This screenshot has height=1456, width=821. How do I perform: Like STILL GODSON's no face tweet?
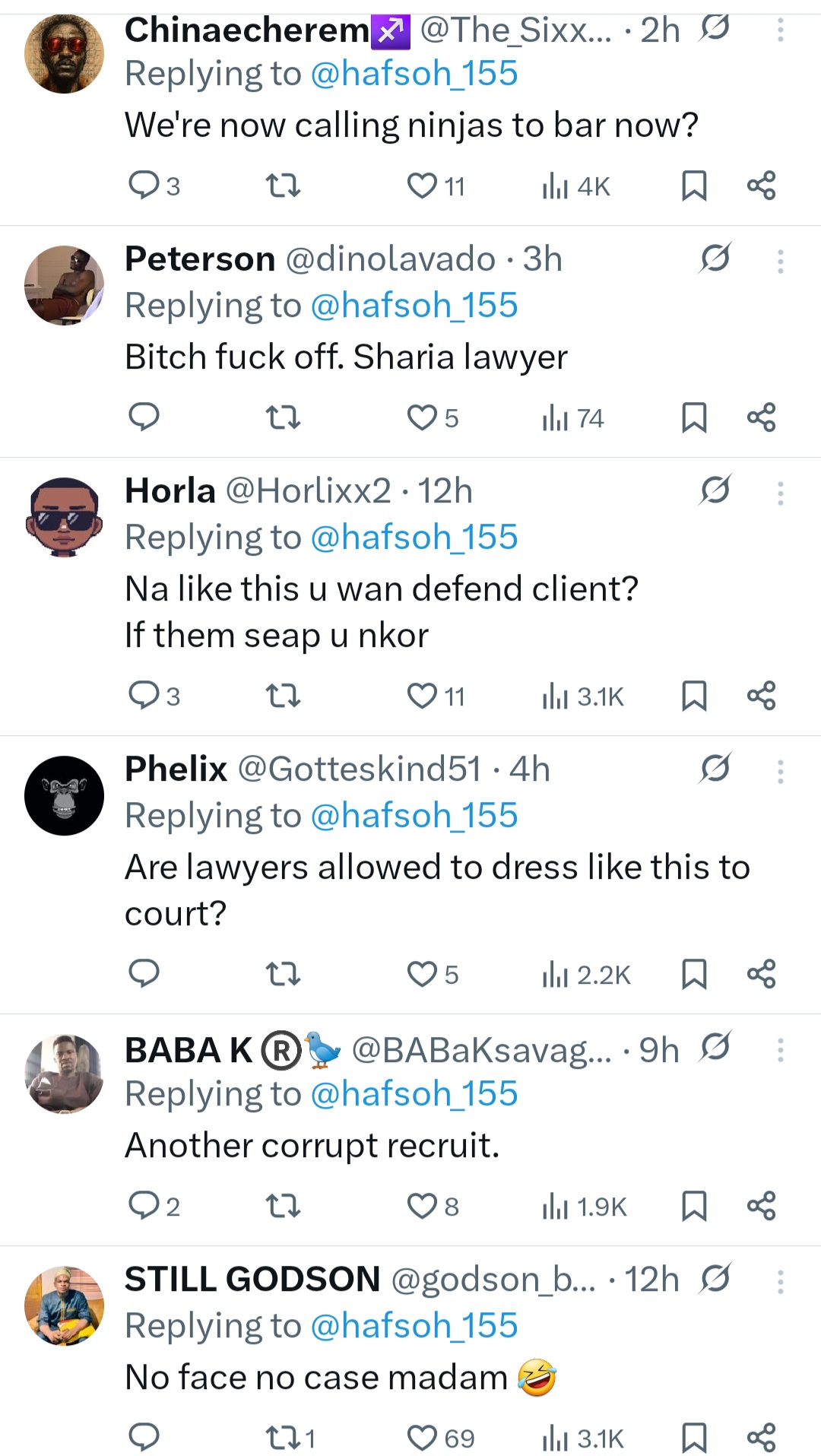[x=422, y=1438]
